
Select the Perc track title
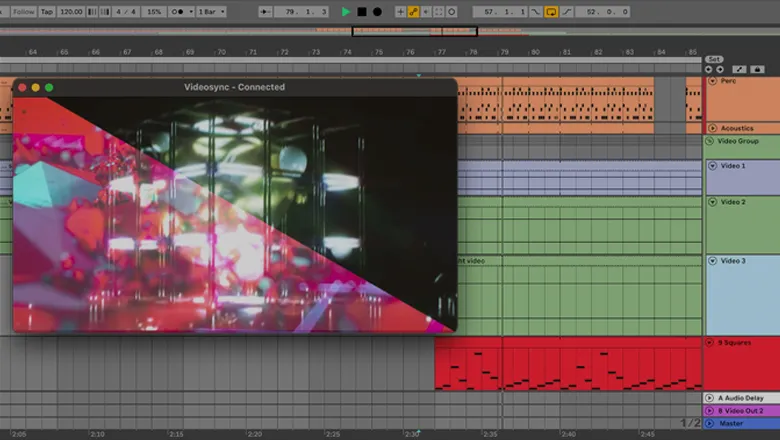pyautogui.click(x=728, y=81)
